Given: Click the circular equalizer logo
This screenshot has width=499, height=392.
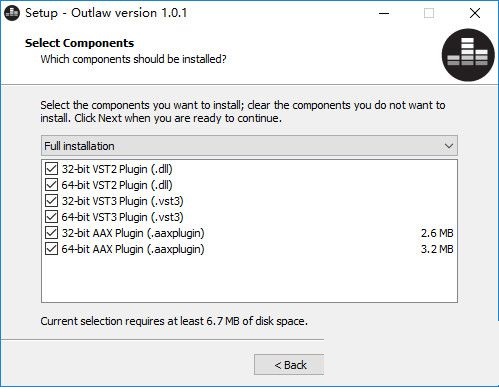Looking at the screenshot, I should (x=468, y=55).
